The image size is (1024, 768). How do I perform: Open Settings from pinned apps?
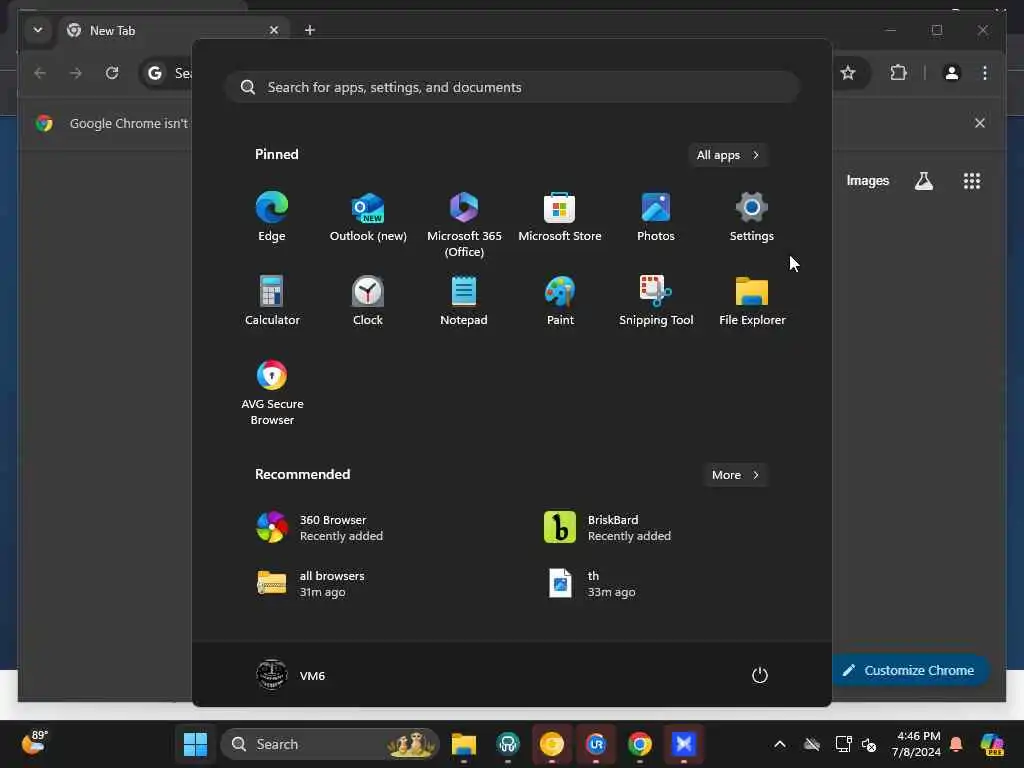coord(752,217)
